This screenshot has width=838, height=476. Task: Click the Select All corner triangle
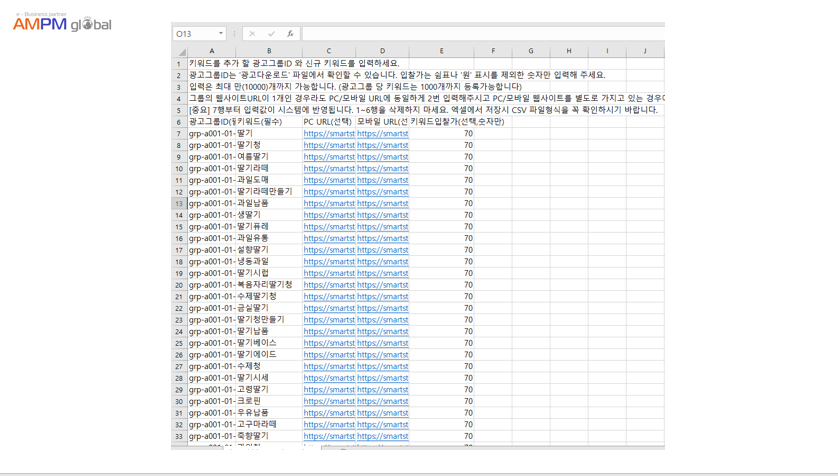point(182,51)
